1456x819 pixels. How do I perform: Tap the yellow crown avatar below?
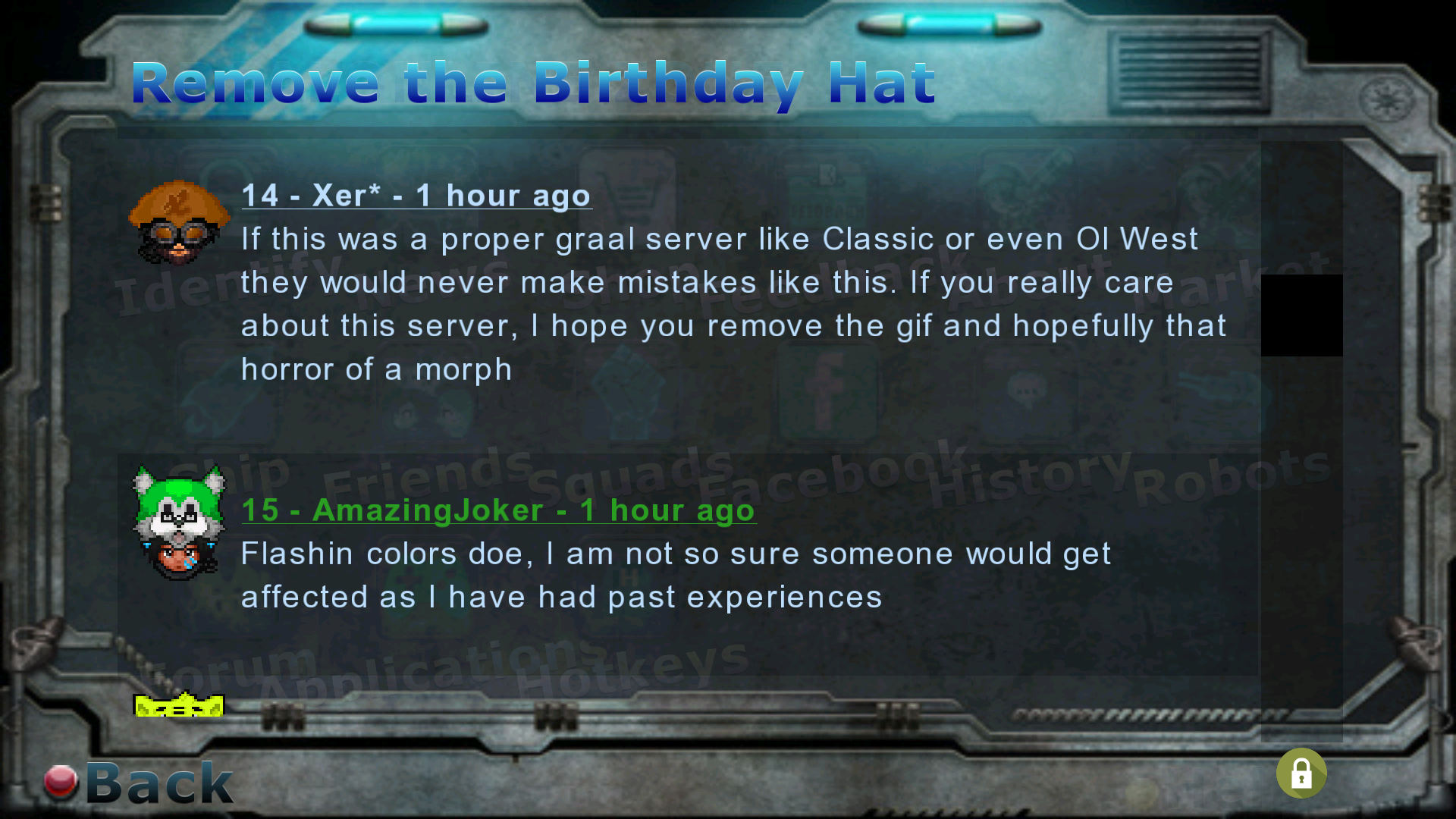pyautogui.click(x=179, y=704)
